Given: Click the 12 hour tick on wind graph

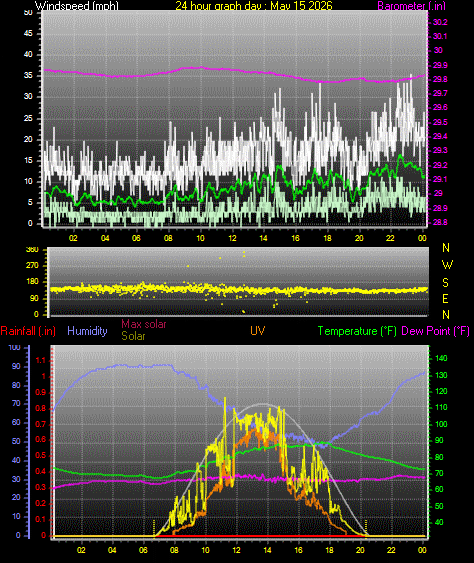Looking at the screenshot, I should [232, 238].
